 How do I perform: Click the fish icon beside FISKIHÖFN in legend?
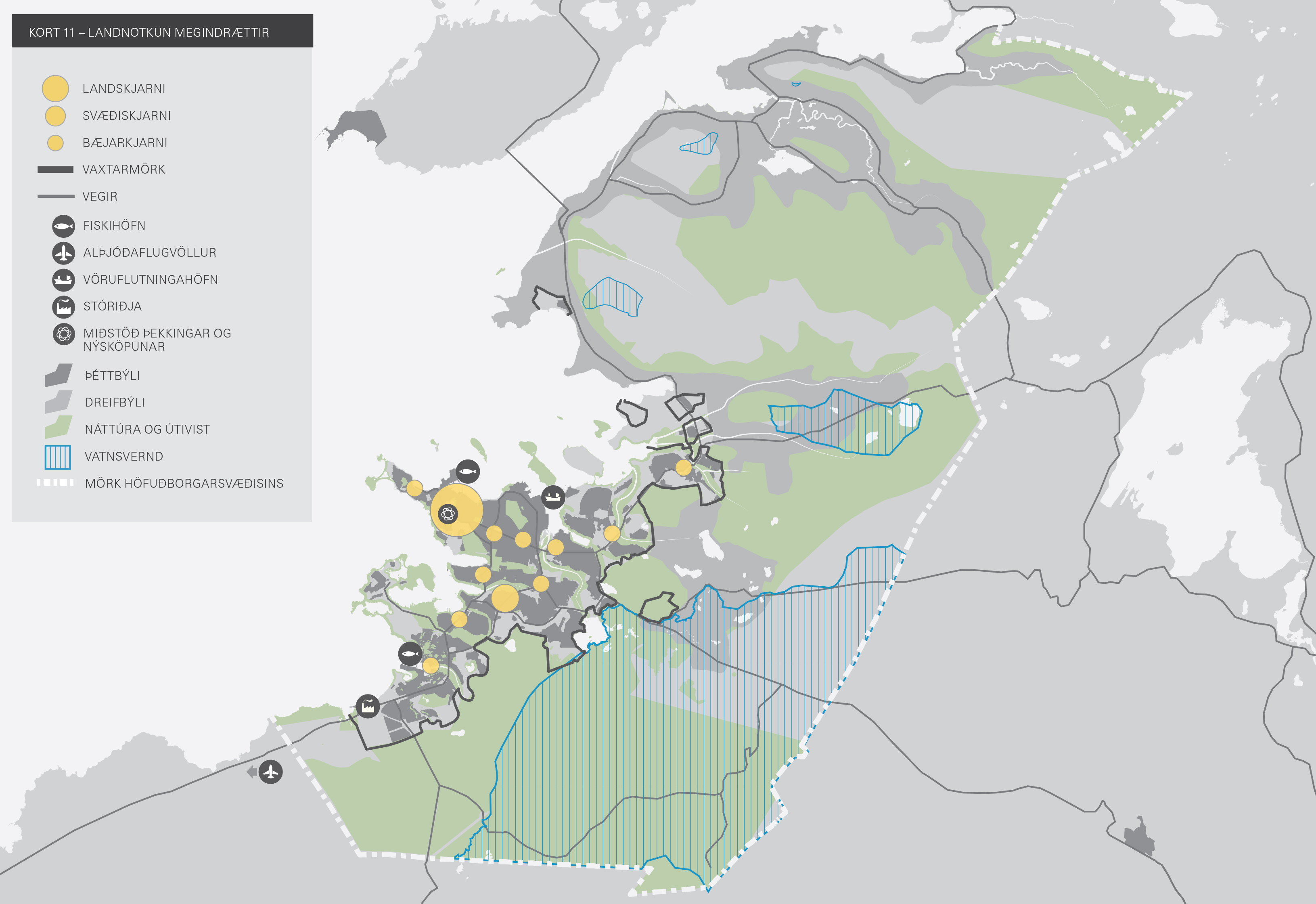[63, 226]
